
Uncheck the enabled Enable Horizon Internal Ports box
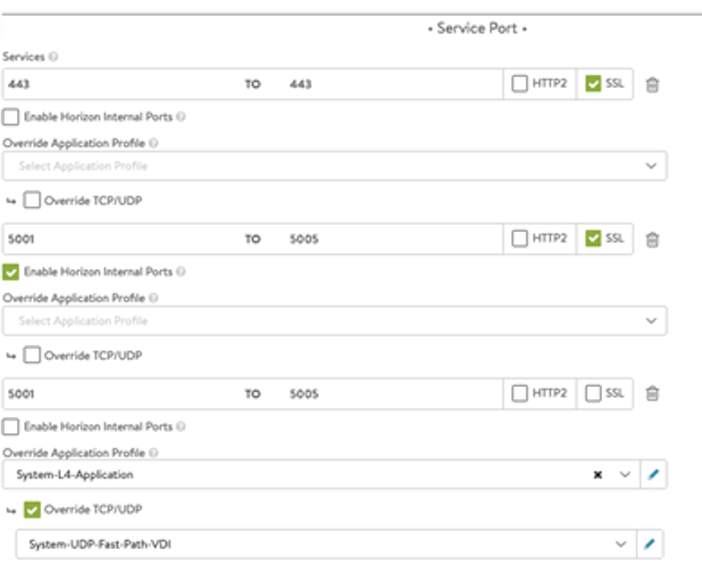click(10, 272)
